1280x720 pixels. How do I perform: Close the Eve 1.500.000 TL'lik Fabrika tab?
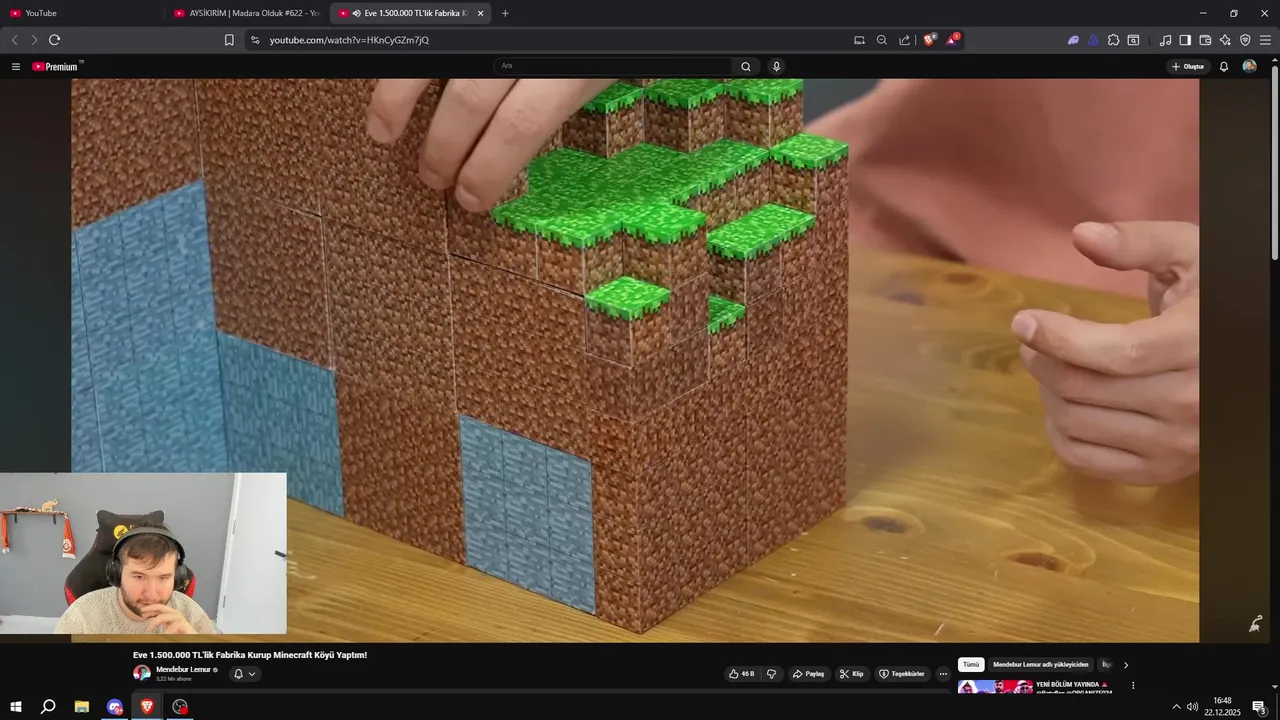(x=480, y=13)
